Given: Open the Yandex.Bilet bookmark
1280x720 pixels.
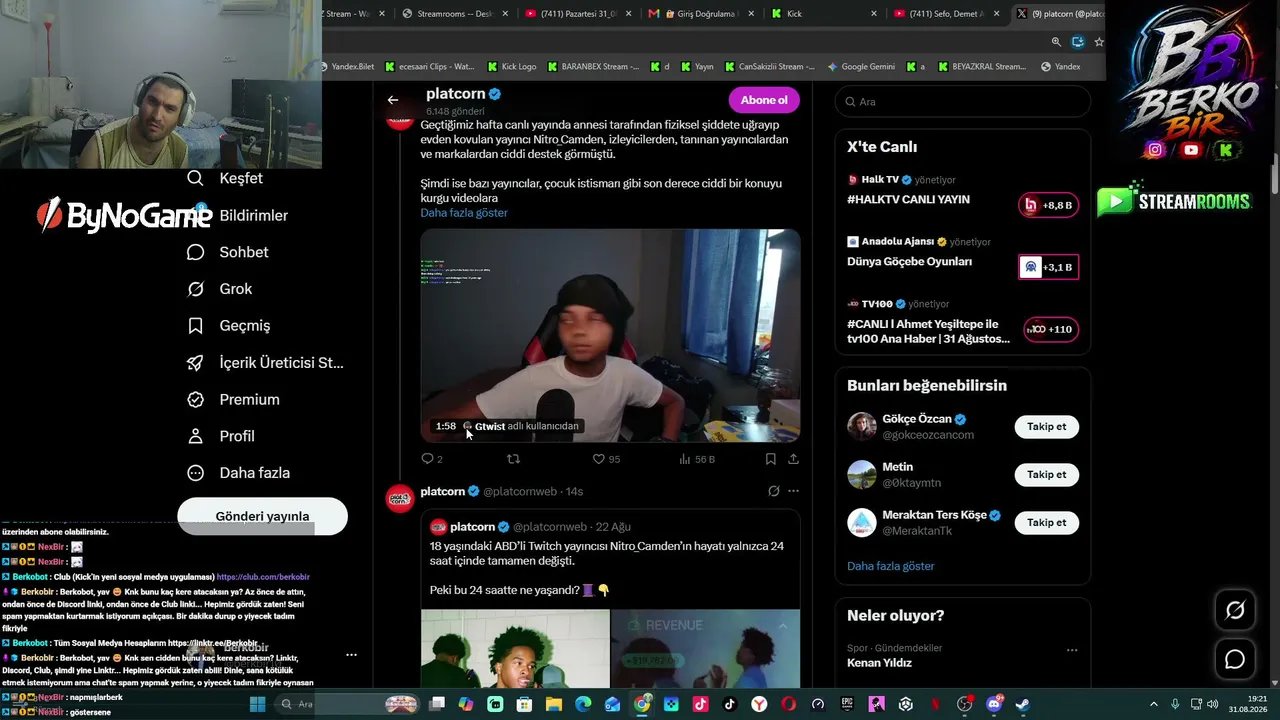Looking at the screenshot, I should coord(346,67).
